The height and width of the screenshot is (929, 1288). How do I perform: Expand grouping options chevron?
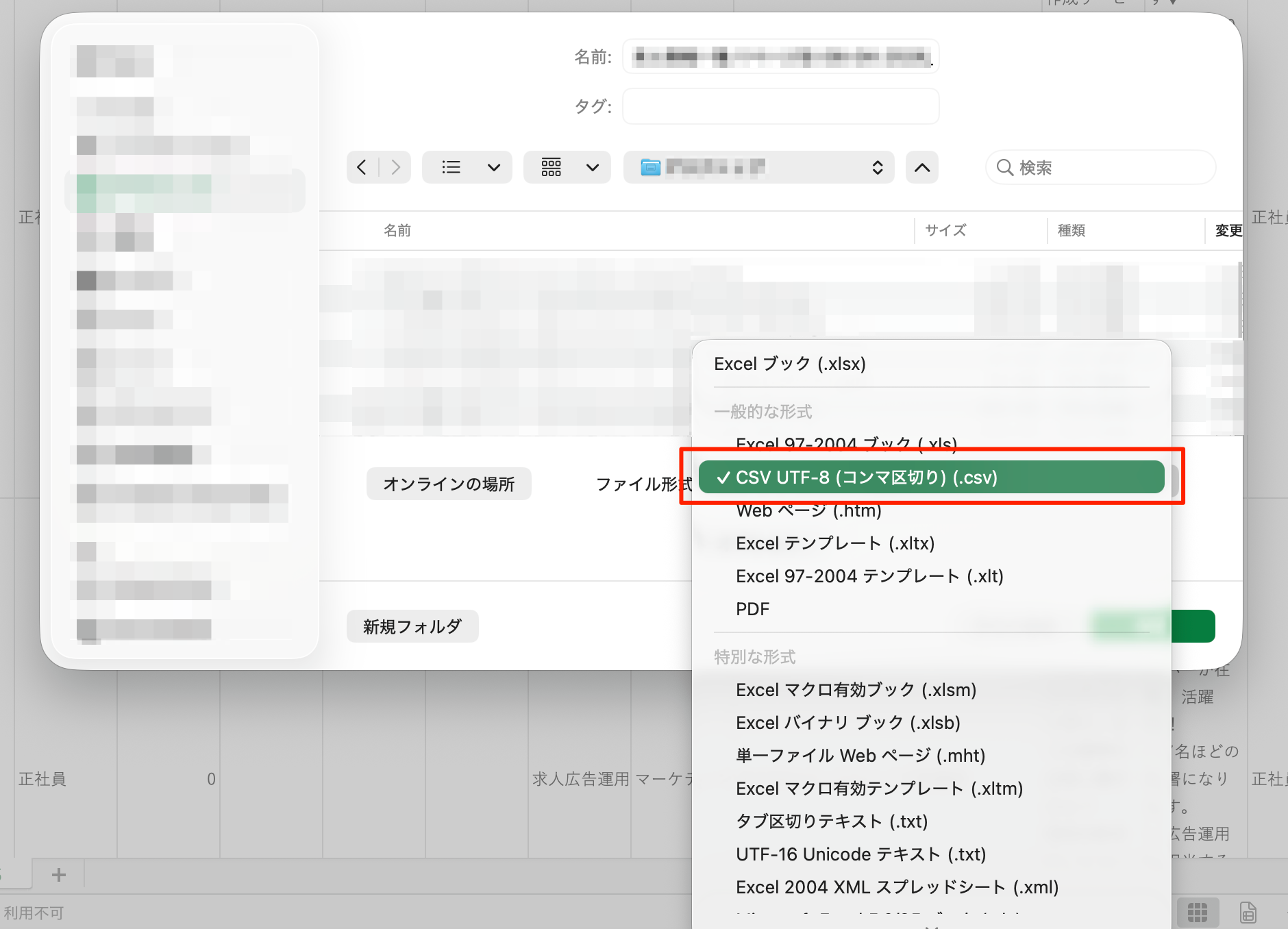[x=593, y=167]
